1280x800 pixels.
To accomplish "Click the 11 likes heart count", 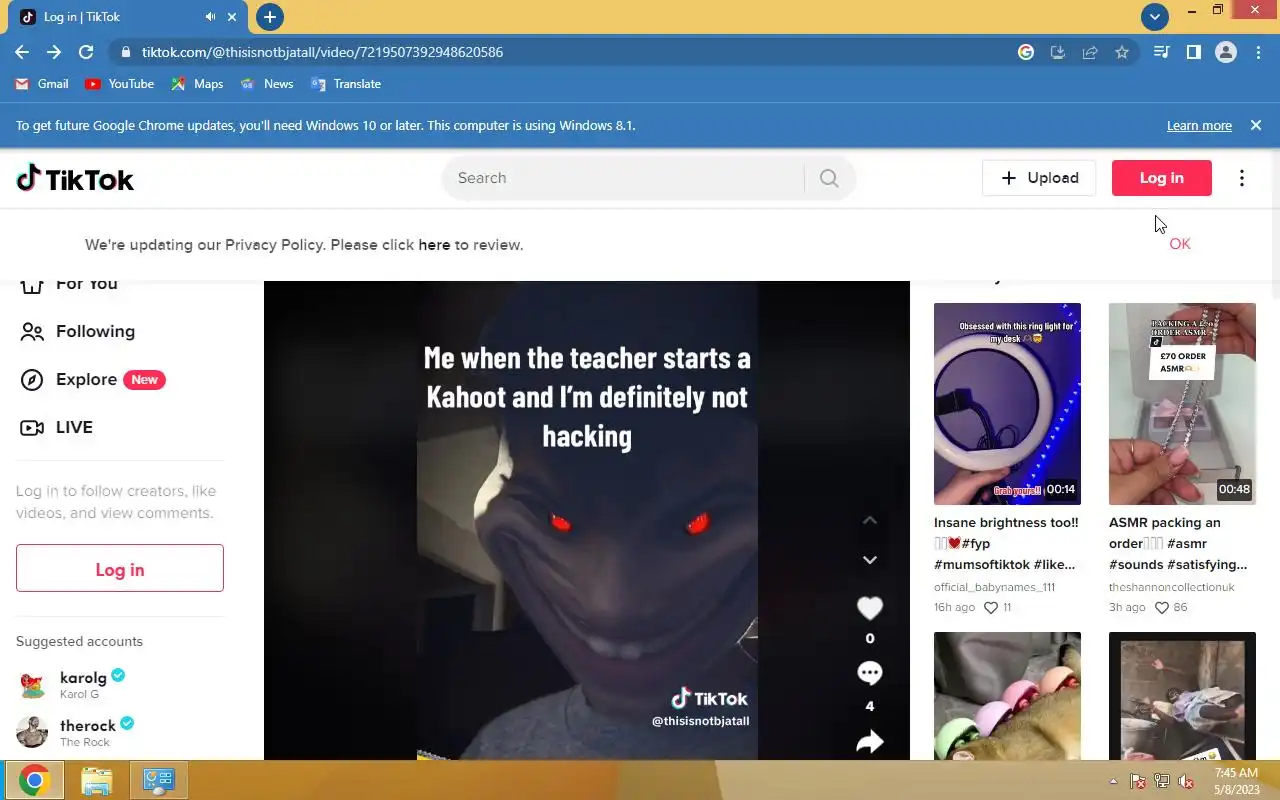I will (998, 607).
